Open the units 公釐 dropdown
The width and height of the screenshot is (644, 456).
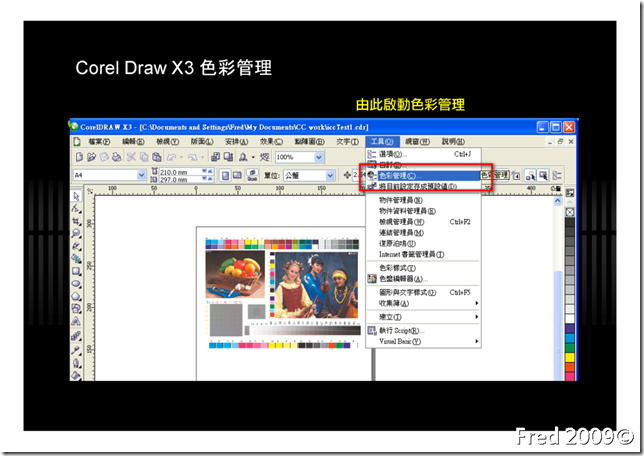point(331,176)
